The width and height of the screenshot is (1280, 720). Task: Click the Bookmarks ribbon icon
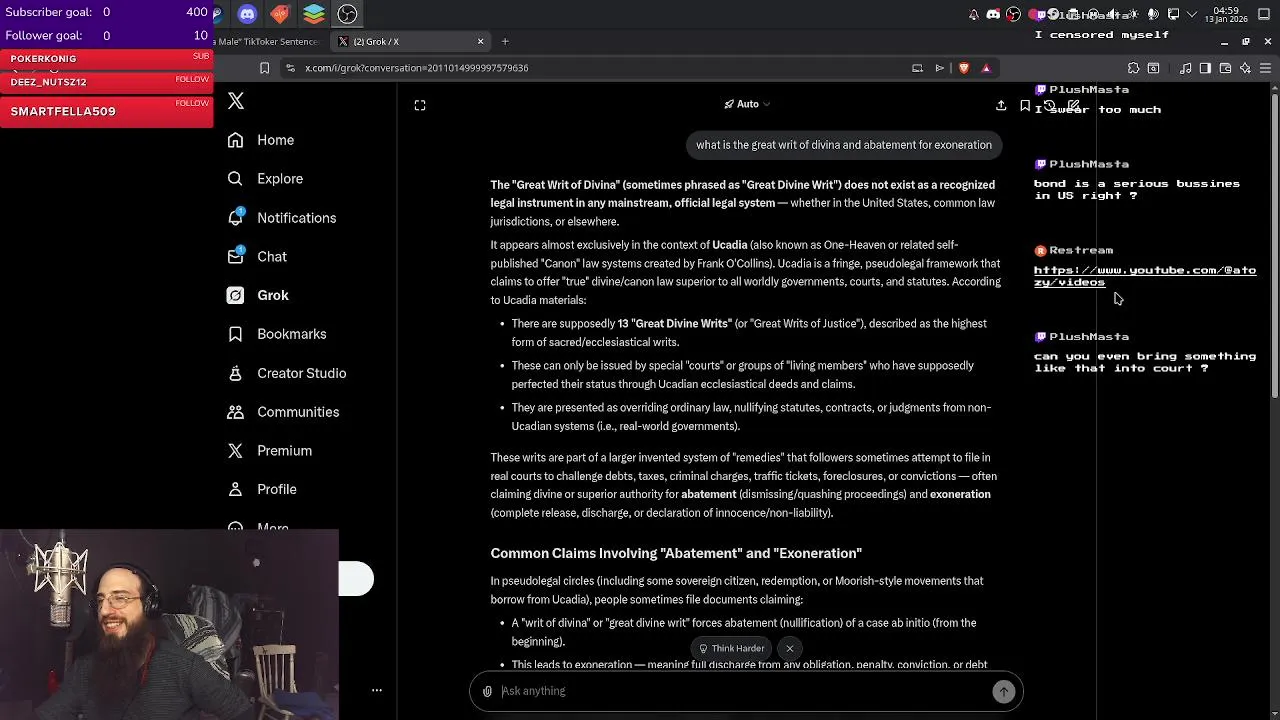[235, 334]
